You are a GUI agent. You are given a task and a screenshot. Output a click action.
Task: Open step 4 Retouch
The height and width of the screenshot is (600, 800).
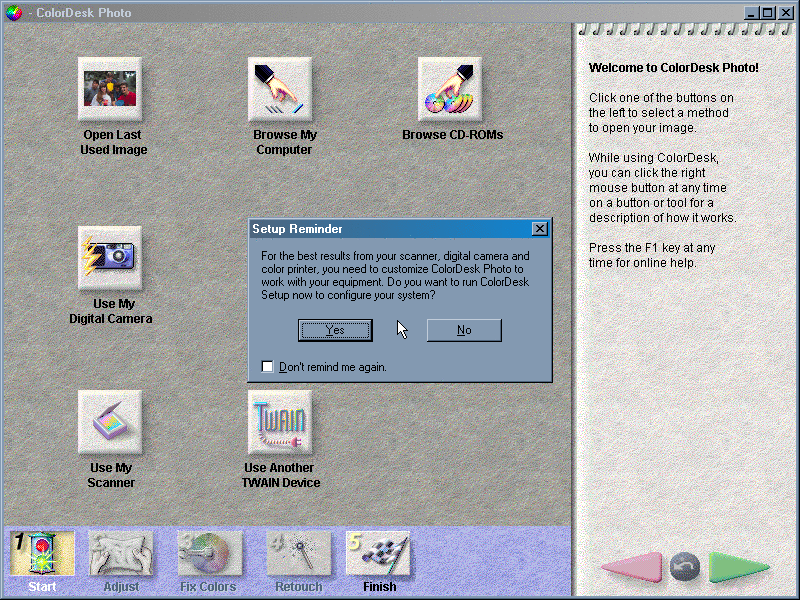coord(298,554)
